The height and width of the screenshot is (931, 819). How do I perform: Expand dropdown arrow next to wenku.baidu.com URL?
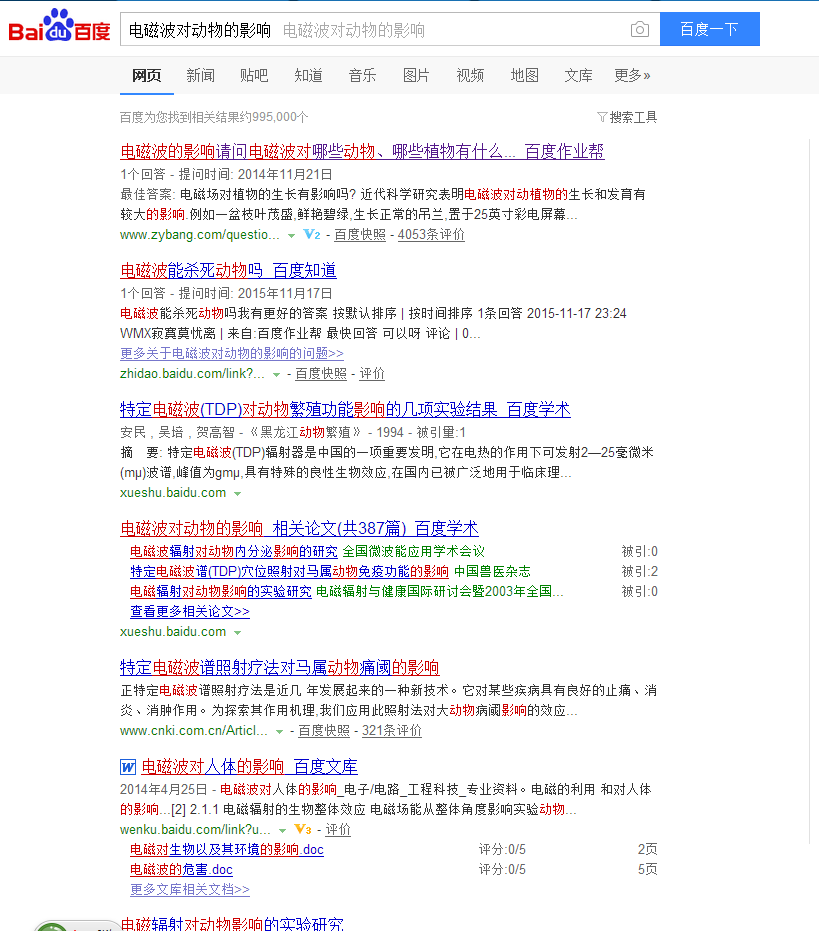point(283,830)
